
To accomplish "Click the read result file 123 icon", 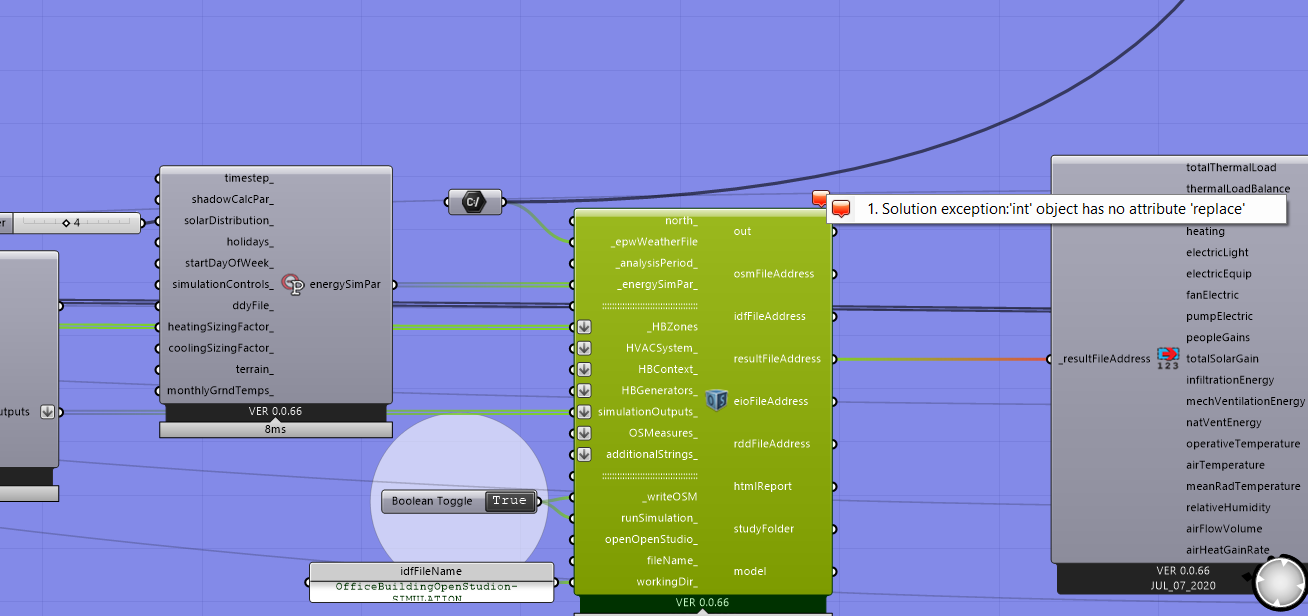I will pos(1167,358).
